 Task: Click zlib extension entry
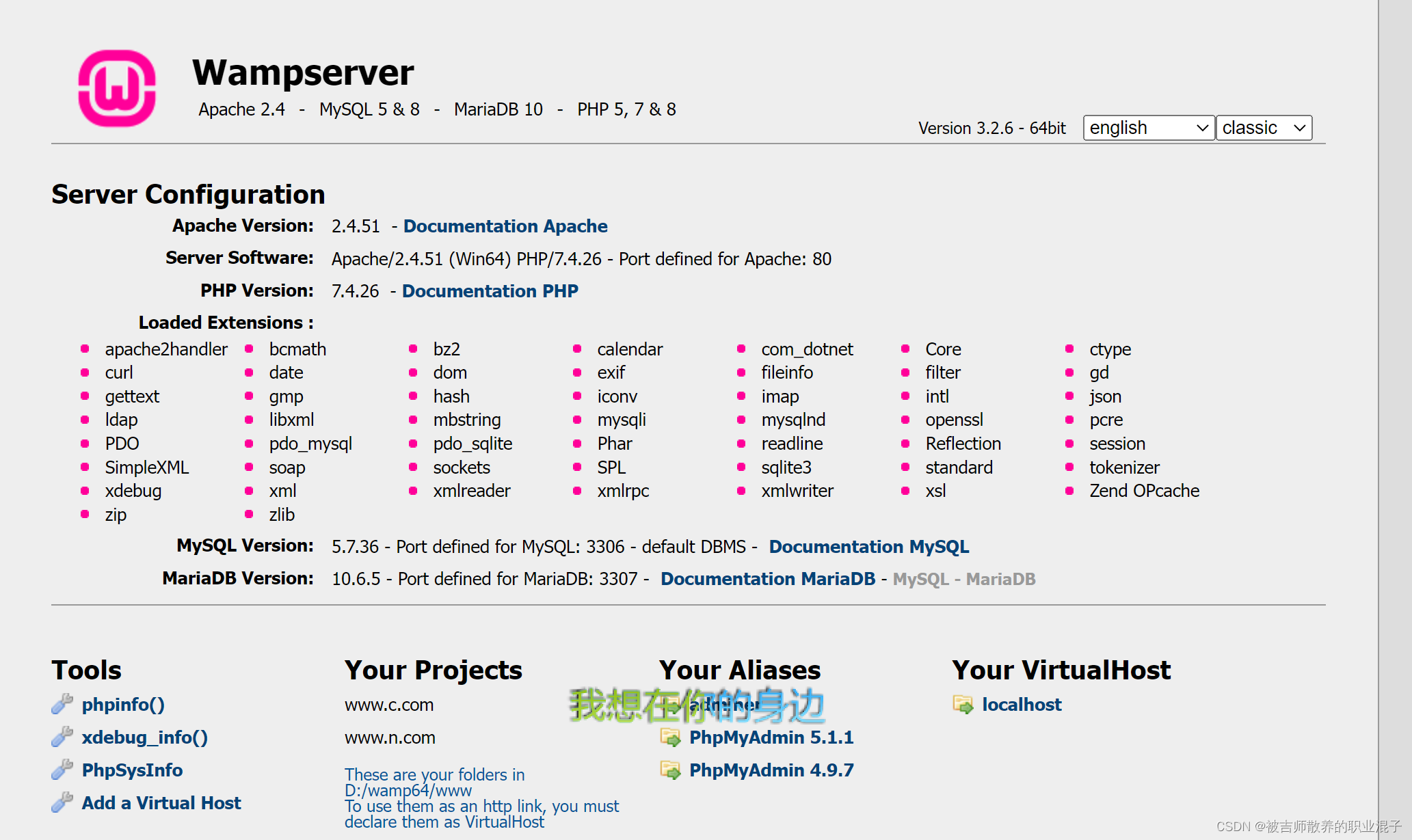click(282, 515)
